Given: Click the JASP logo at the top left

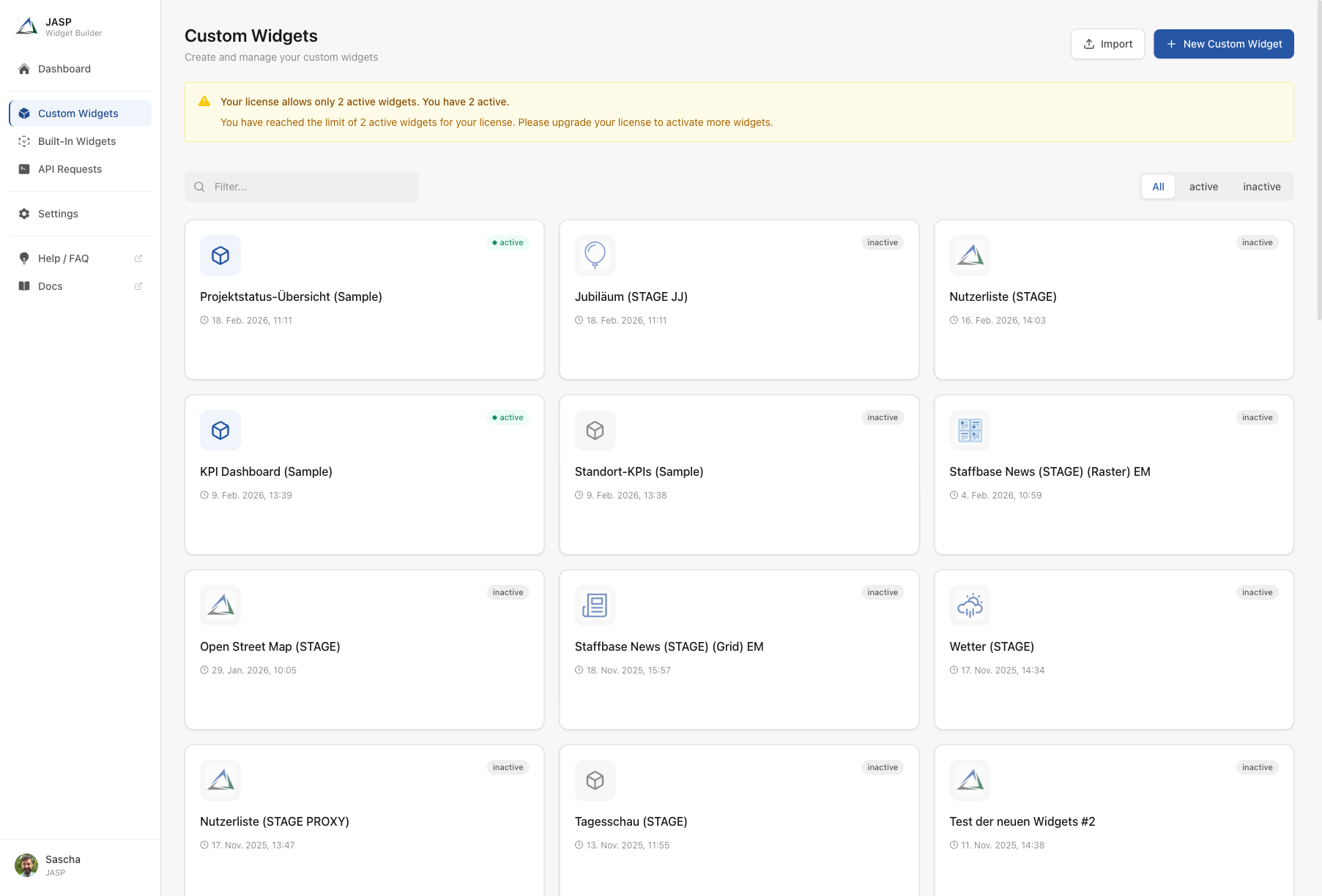Looking at the screenshot, I should point(26,26).
